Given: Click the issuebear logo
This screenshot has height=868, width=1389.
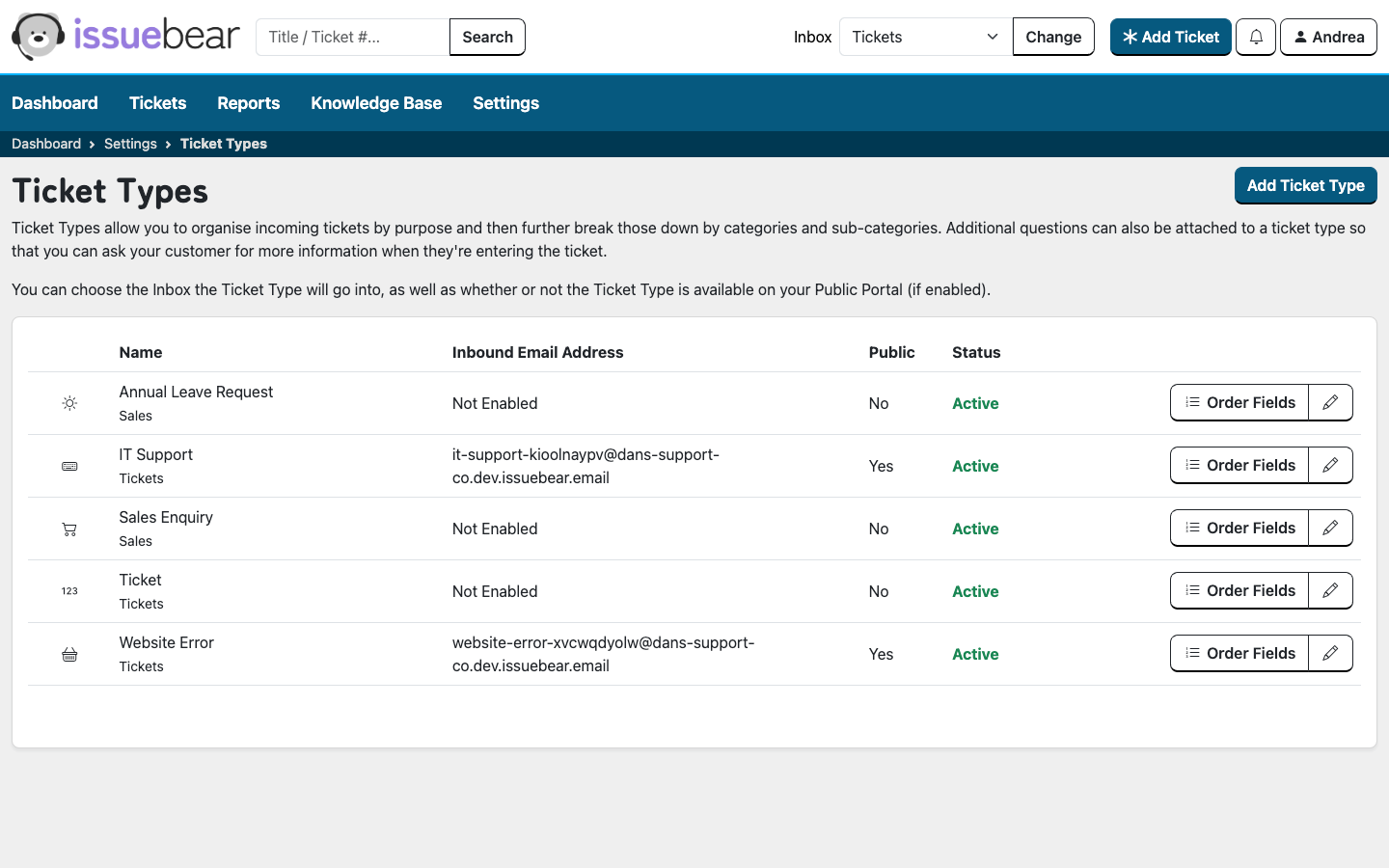Looking at the screenshot, I should pyautogui.click(x=125, y=37).
